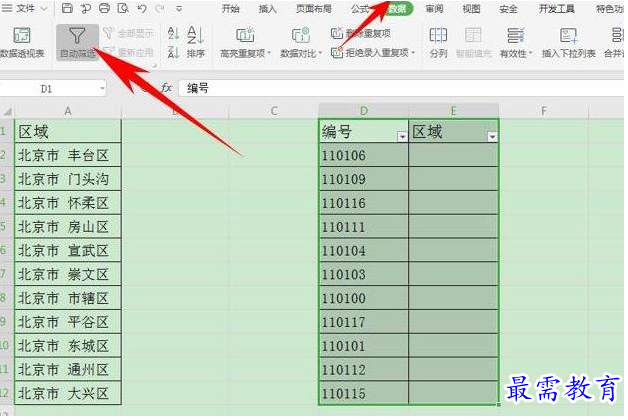Click the Print Preview icon
The image size is (628, 420).
123,8
